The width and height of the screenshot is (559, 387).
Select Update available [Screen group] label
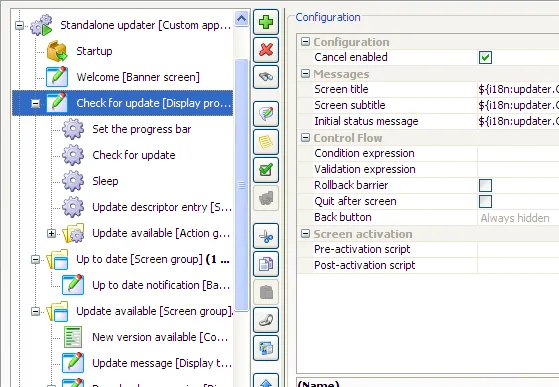point(154,311)
